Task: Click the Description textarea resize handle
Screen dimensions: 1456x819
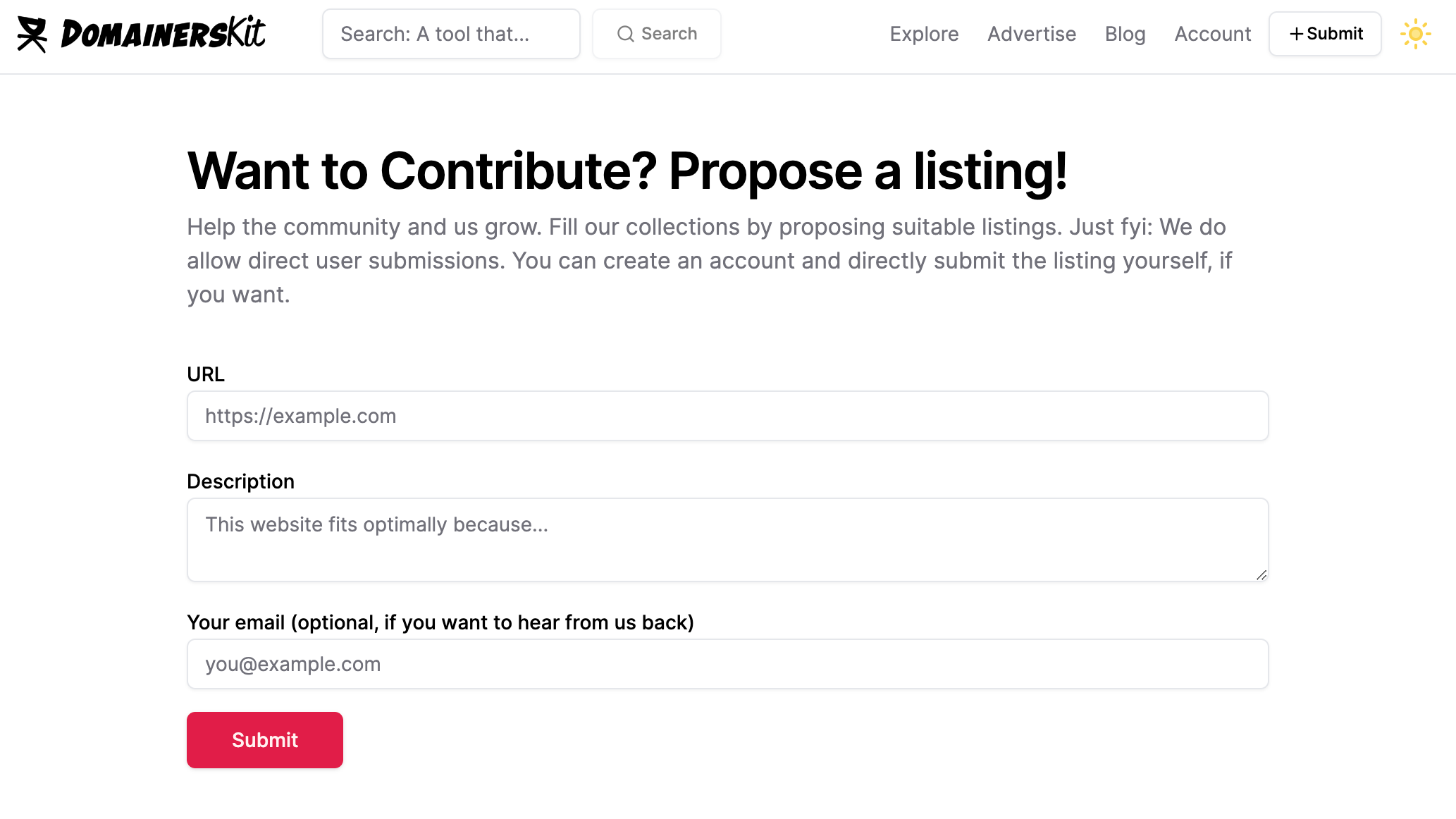Action: tap(1261, 575)
